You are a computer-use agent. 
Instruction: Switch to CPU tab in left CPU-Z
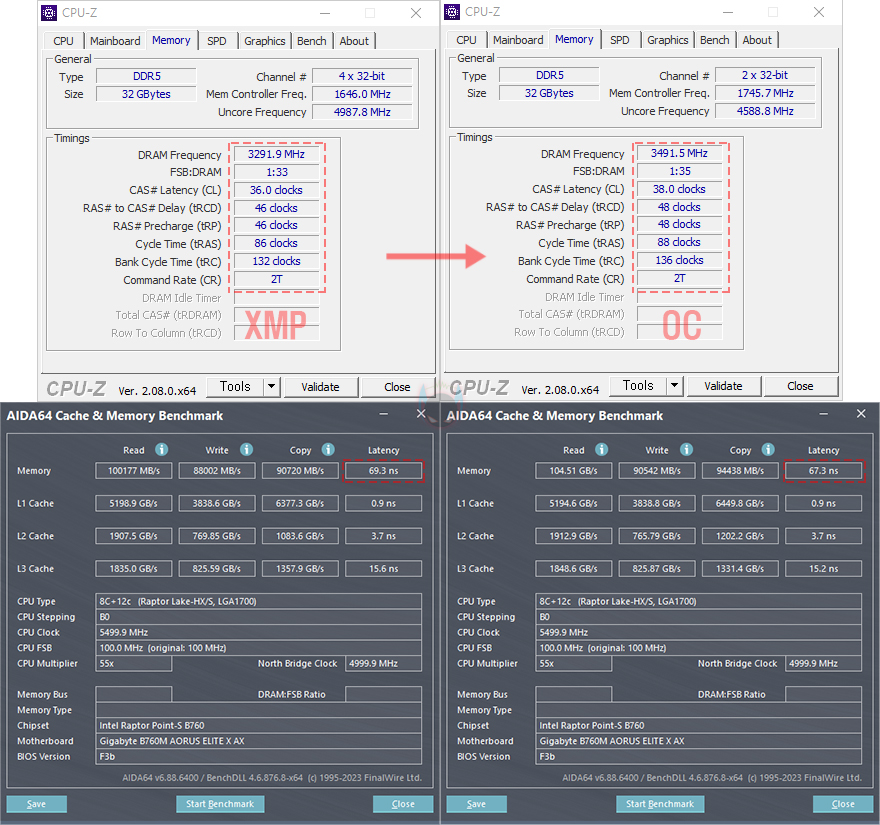coord(63,41)
